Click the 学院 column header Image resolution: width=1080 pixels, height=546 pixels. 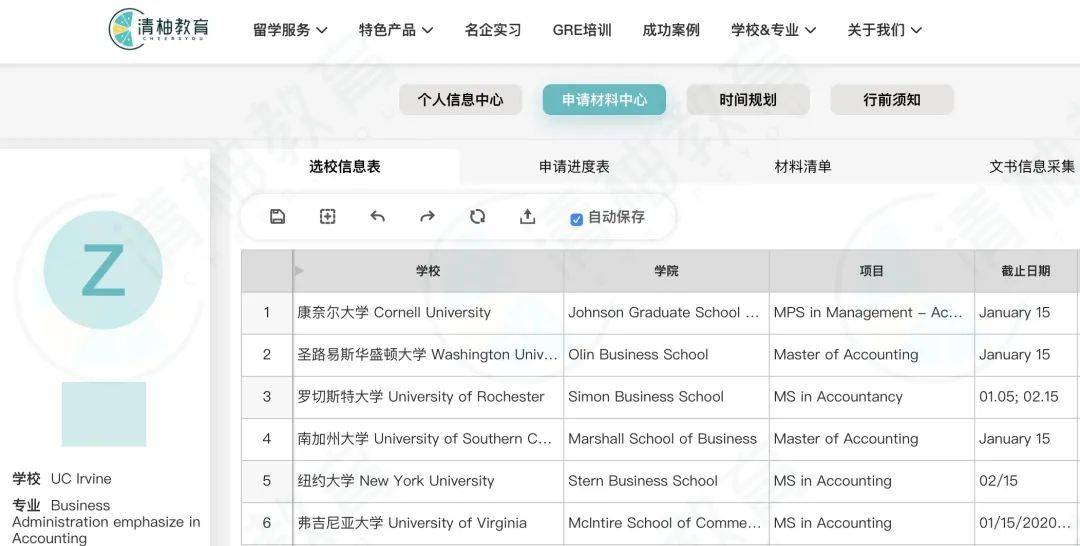[666, 271]
